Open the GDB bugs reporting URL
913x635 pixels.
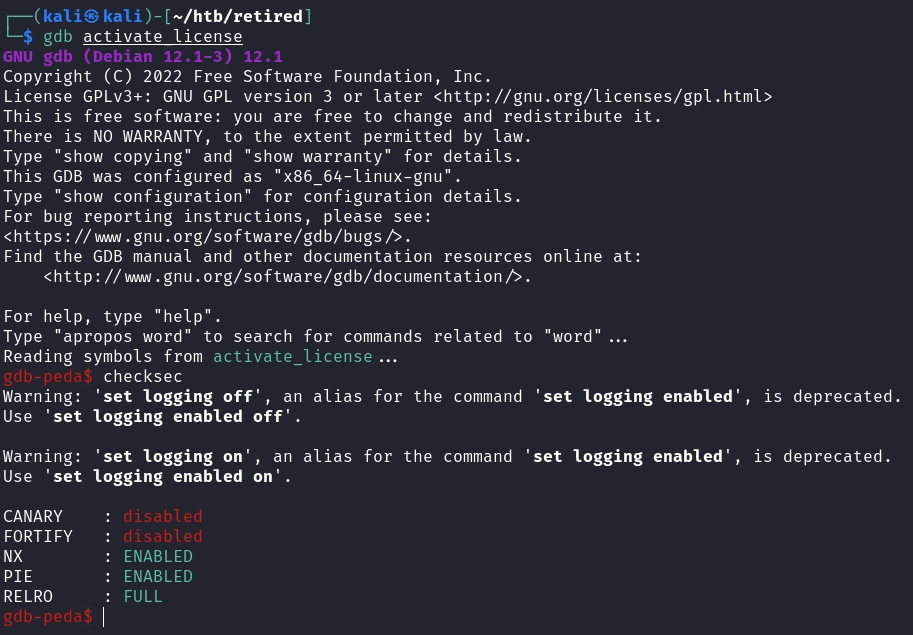[206, 237]
